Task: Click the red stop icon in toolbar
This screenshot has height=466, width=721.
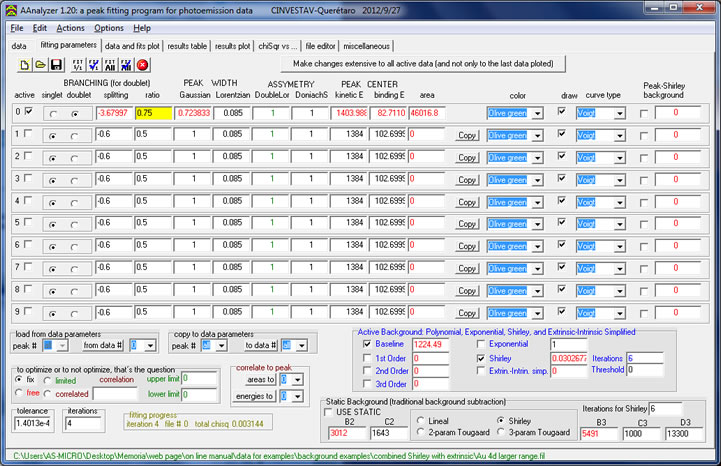Action: point(143,64)
